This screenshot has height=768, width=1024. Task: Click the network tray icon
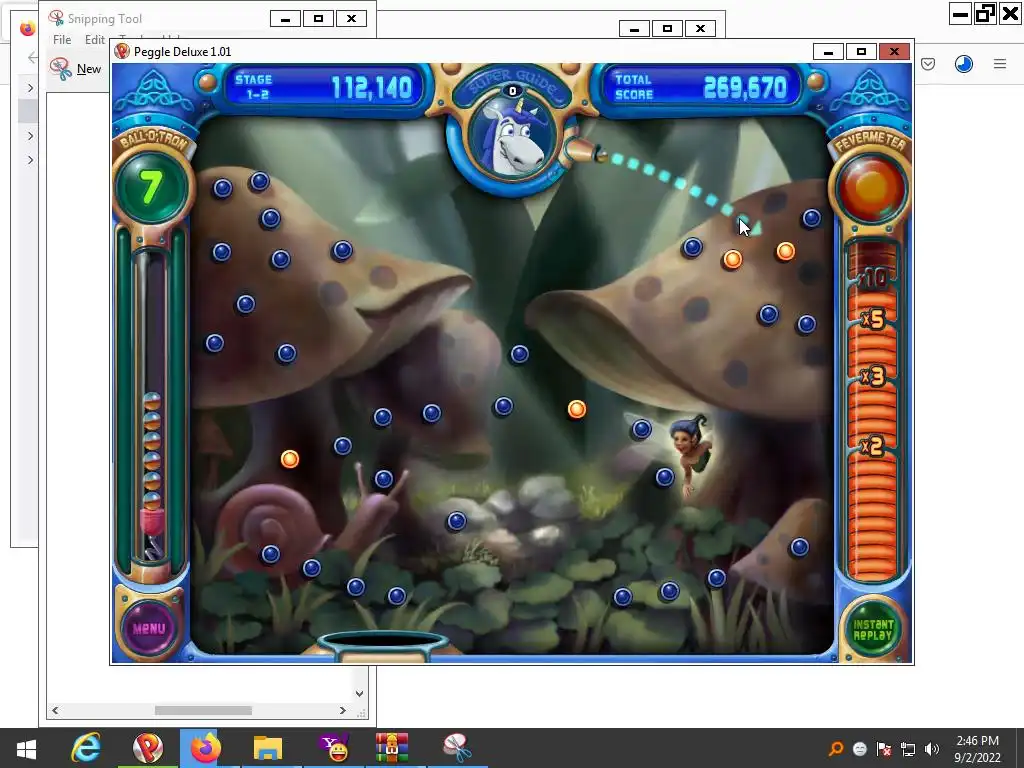click(x=908, y=749)
